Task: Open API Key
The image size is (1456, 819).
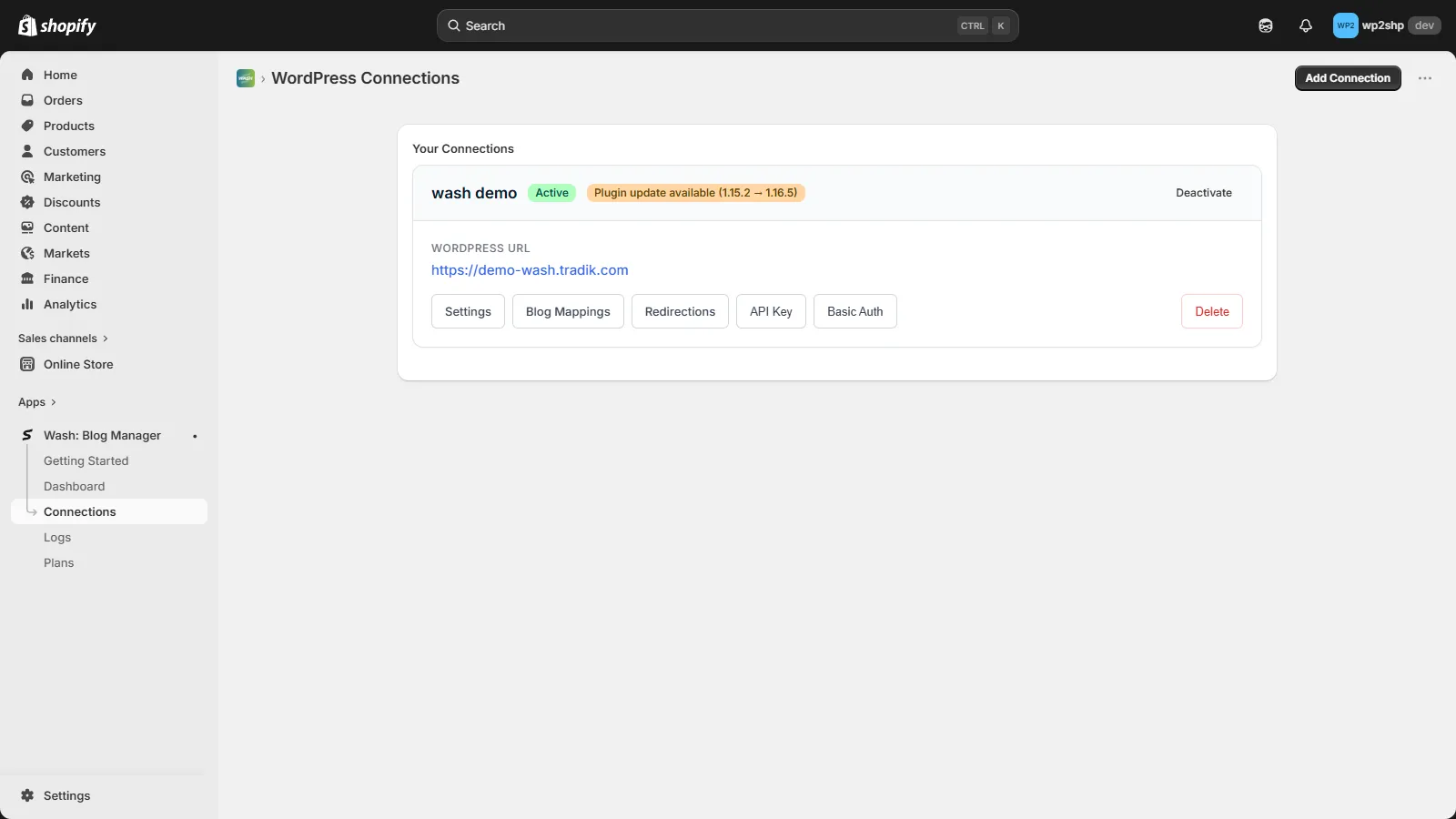Action: pos(771,311)
